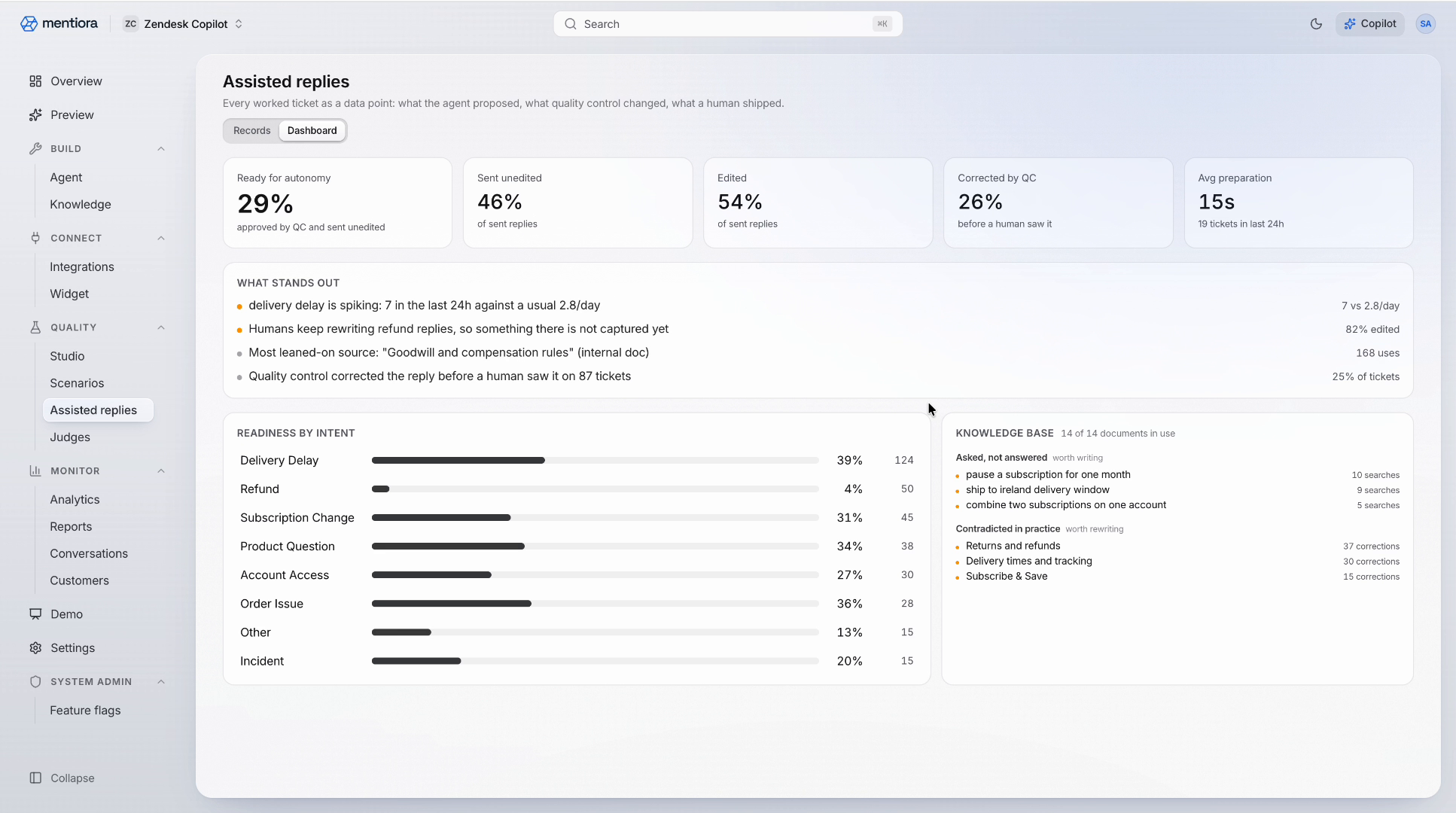Click the Monitor bar-chart icon
Viewport: 1456px width, 813px height.
pyautogui.click(x=35, y=471)
